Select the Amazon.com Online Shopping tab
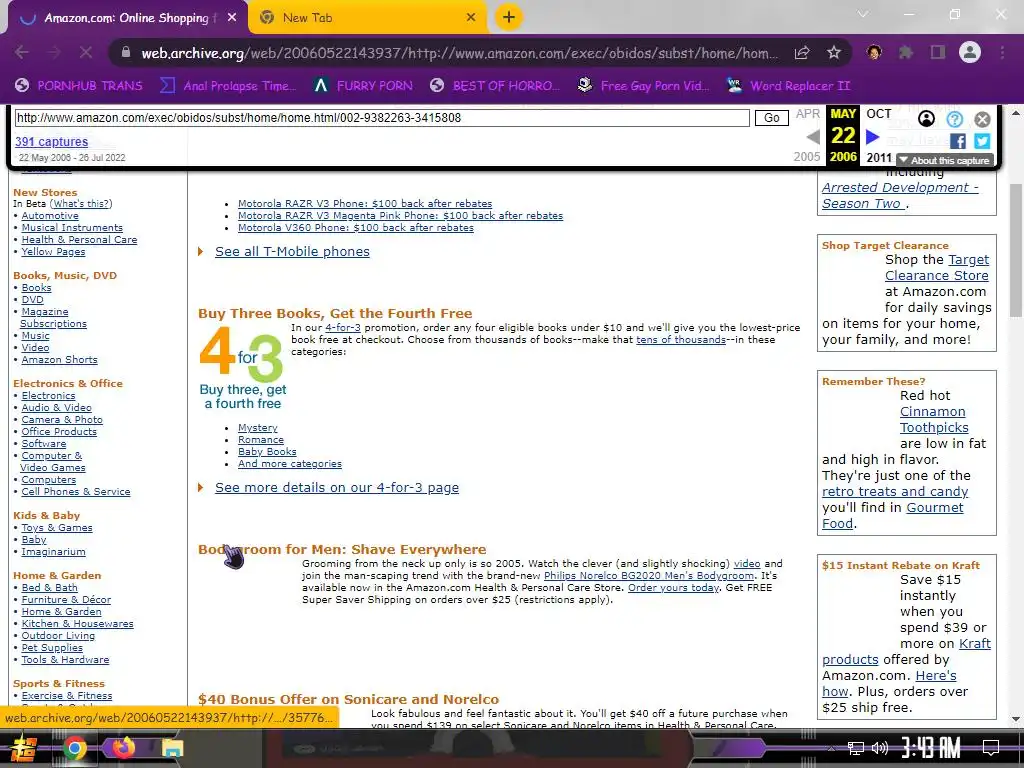The width and height of the screenshot is (1024, 768). [x=127, y=18]
